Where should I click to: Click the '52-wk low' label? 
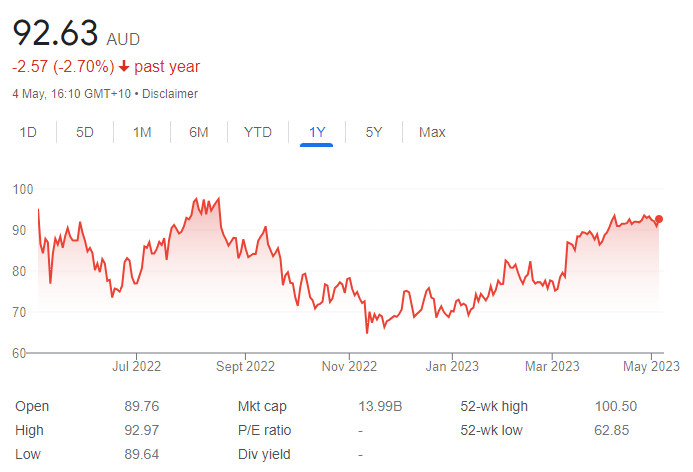(491, 430)
